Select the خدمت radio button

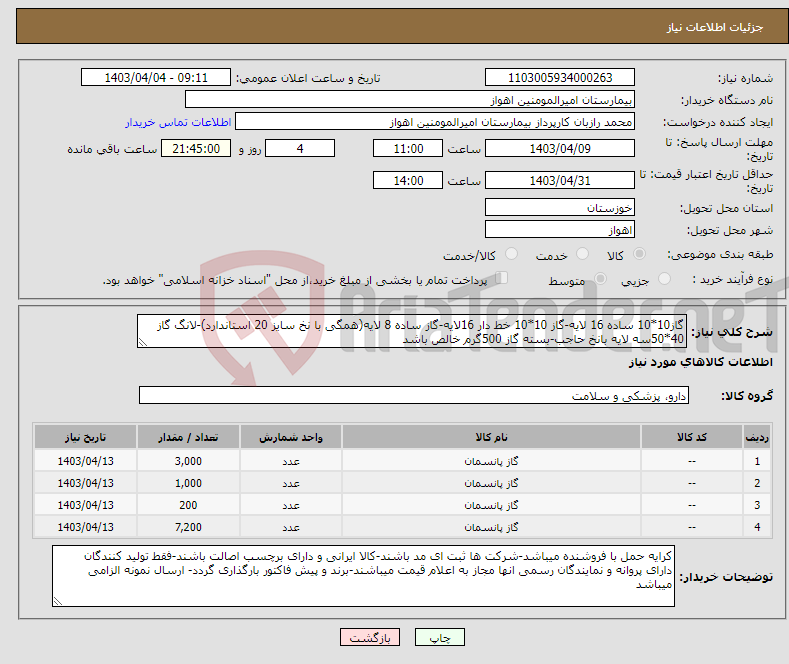(582, 254)
